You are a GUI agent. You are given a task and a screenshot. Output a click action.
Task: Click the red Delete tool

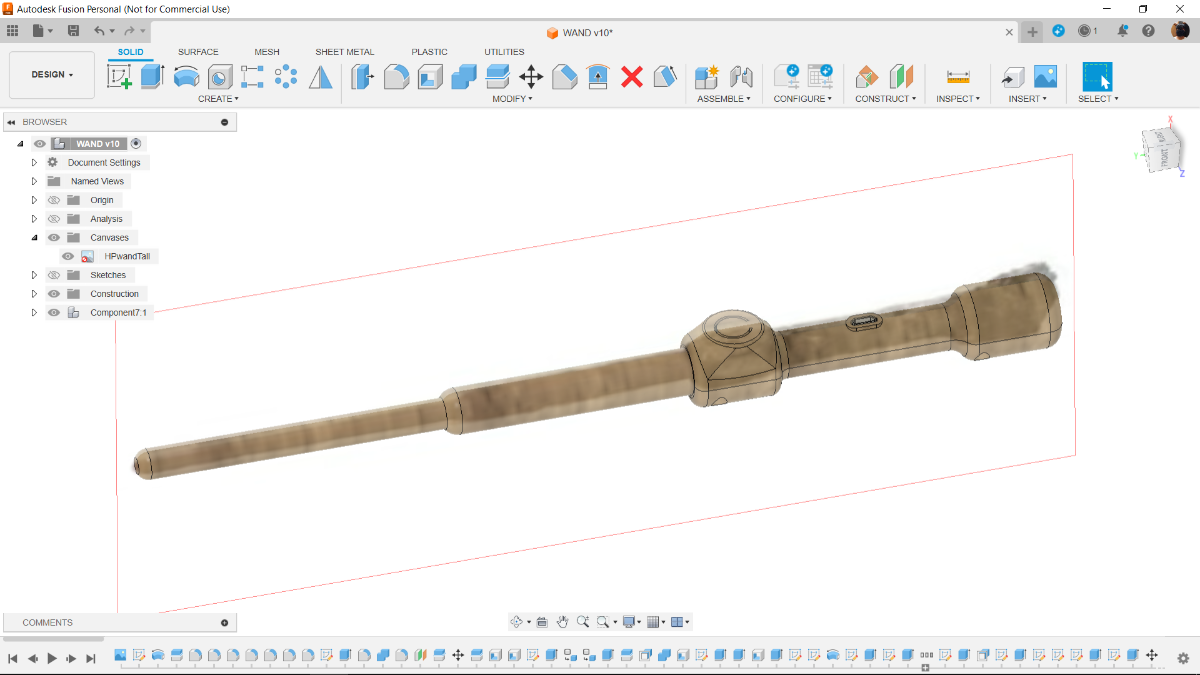click(632, 77)
